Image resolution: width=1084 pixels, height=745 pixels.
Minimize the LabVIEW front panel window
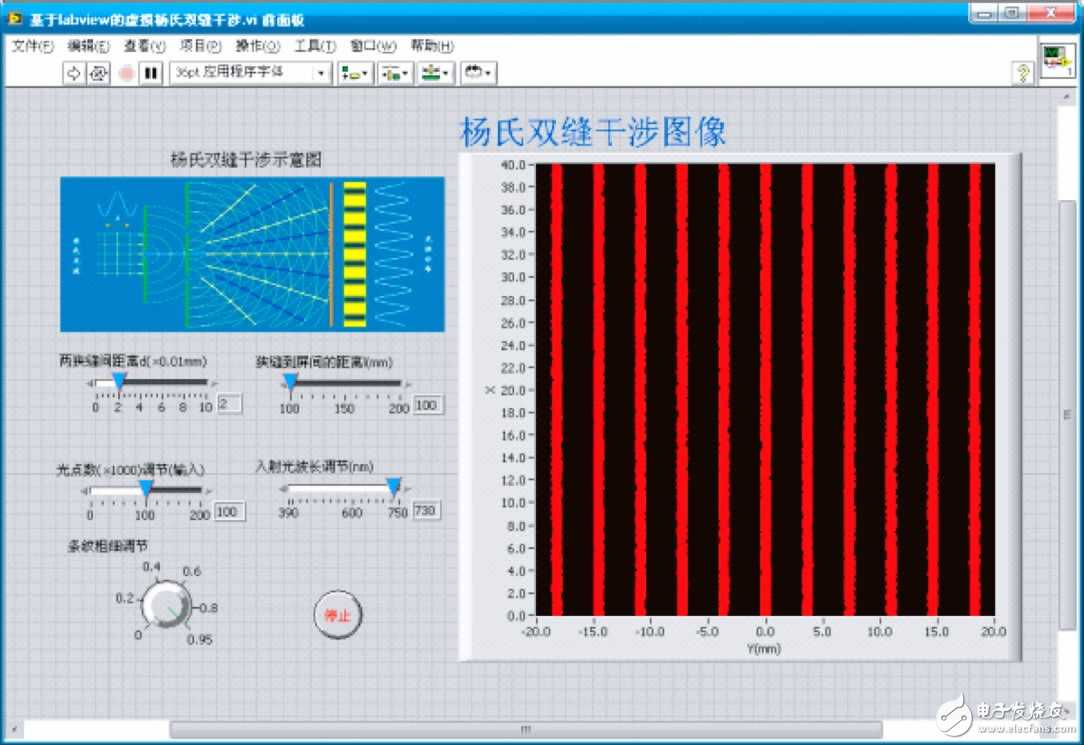(x=984, y=15)
